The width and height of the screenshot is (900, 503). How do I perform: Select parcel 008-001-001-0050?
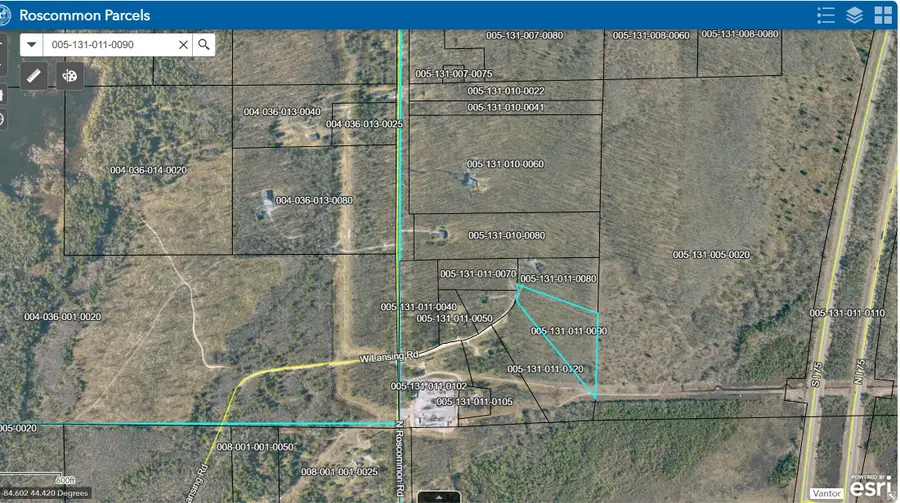[x=254, y=447]
